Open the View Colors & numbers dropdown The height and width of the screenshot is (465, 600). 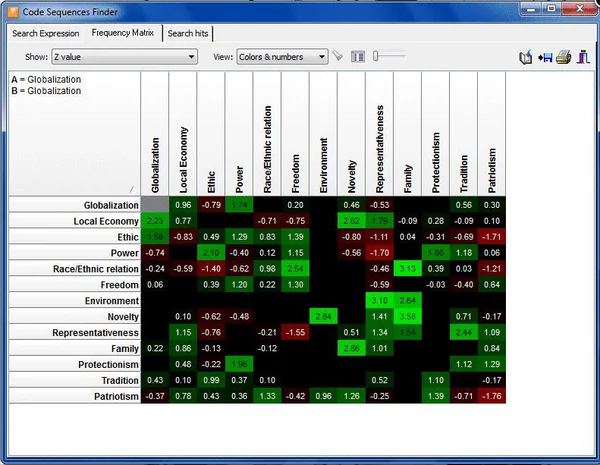282,57
